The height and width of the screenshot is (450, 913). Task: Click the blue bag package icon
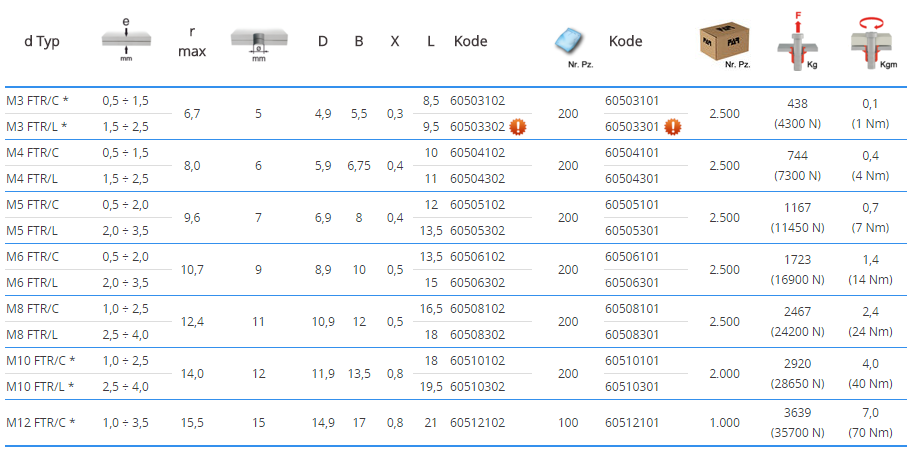click(x=570, y=42)
